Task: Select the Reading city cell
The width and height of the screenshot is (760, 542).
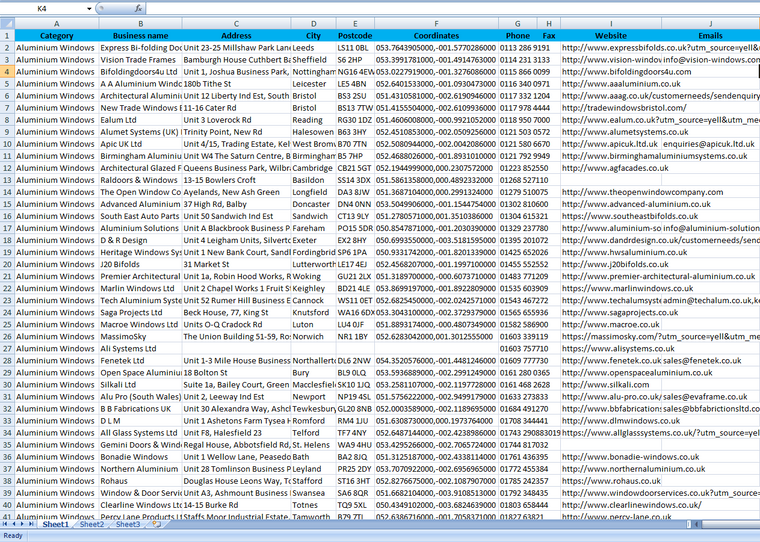Action: coord(314,120)
